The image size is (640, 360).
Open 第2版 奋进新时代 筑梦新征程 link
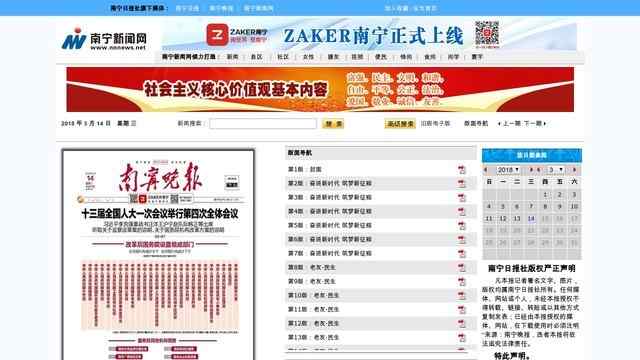click(330, 183)
